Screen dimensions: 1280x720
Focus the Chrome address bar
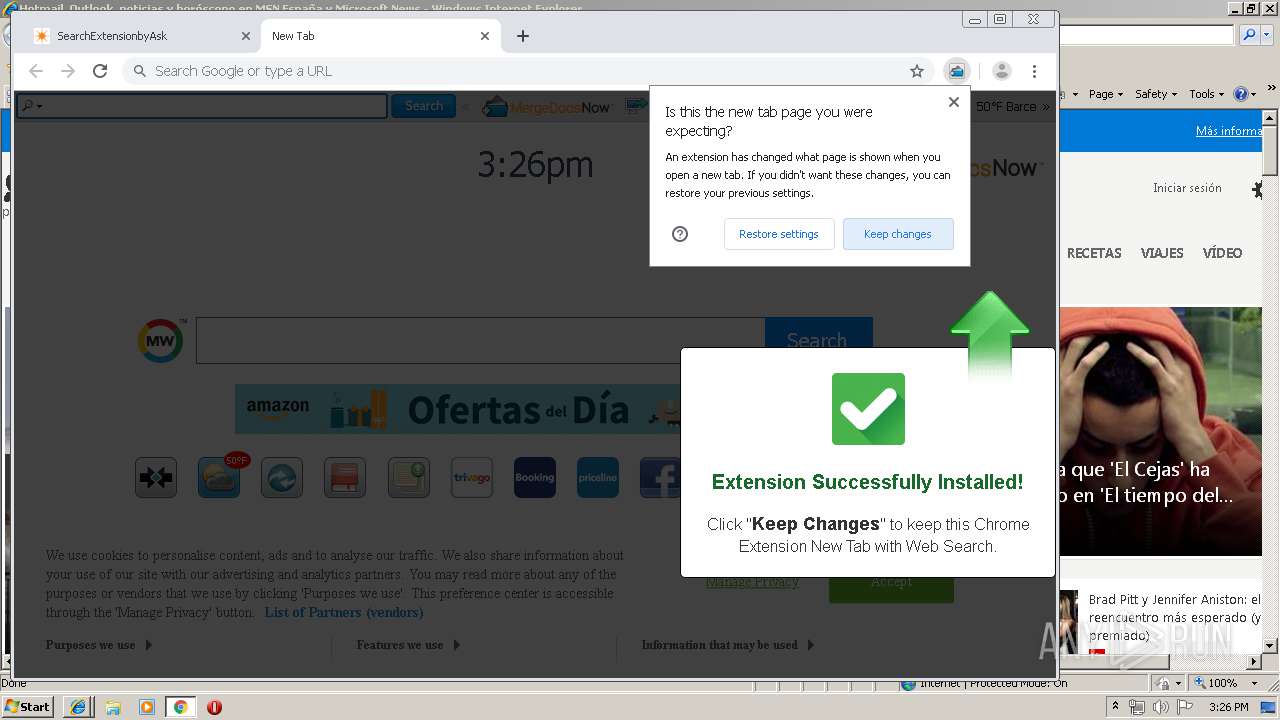(528, 71)
